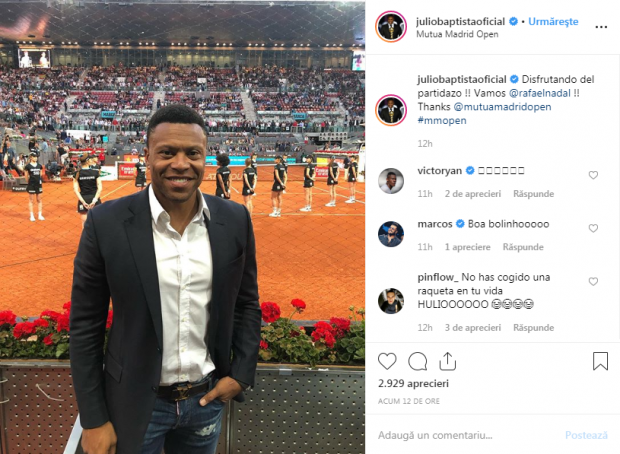Follow account via Urmărește link
620x454 pixels.
[x=553, y=21]
